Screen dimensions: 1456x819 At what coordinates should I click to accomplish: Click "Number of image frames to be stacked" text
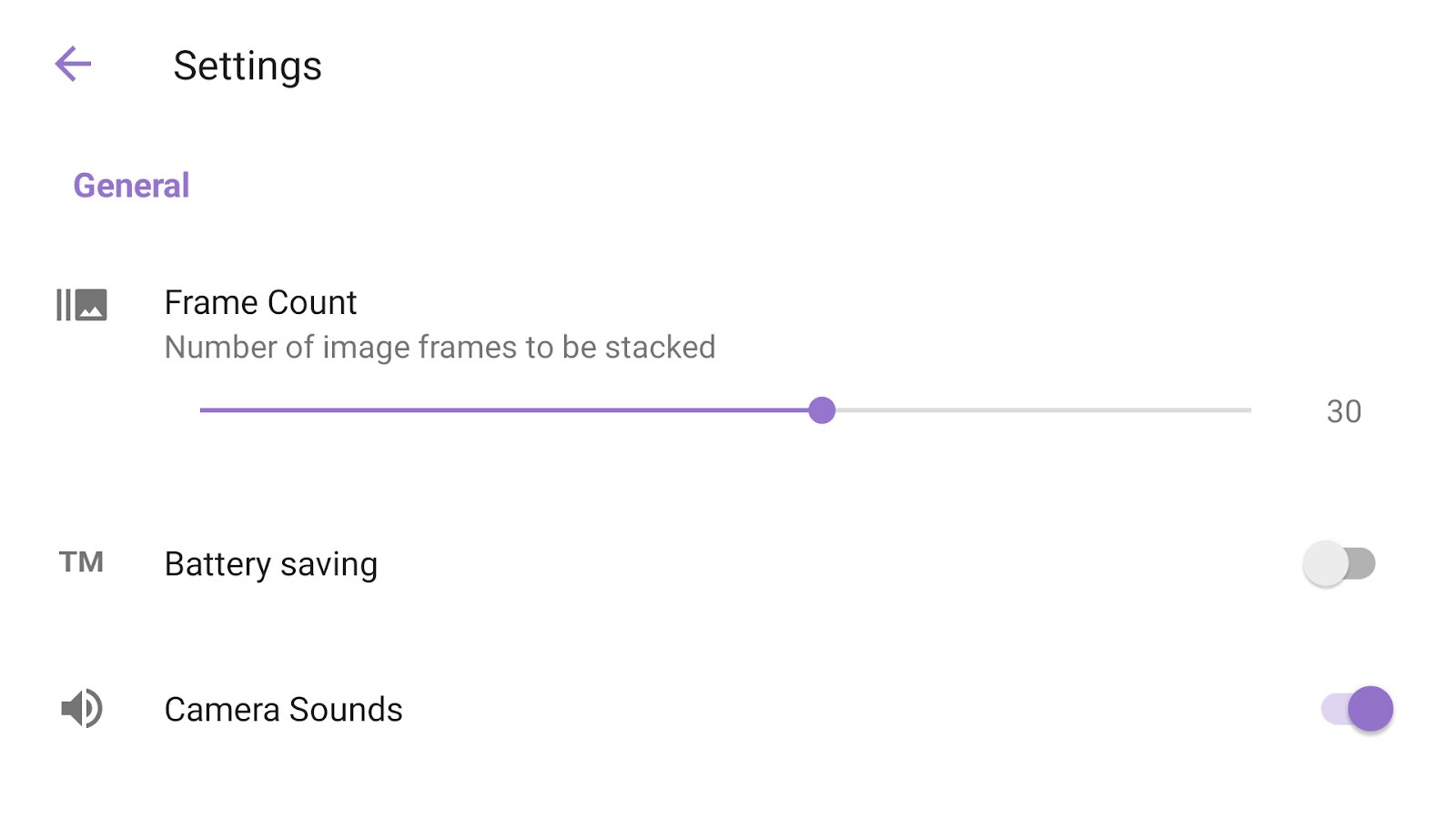pyautogui.click(x=440, y=347)
